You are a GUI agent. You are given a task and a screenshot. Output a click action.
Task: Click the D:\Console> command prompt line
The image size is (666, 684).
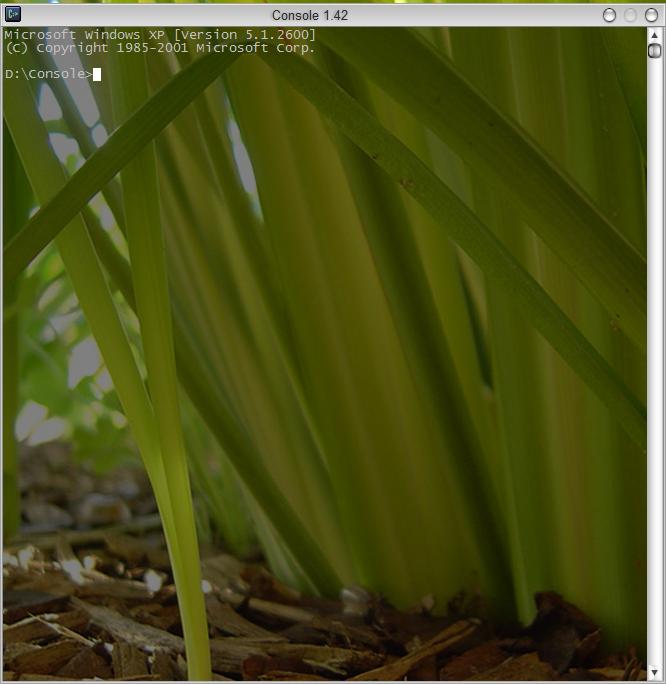(x=53, y=74)
